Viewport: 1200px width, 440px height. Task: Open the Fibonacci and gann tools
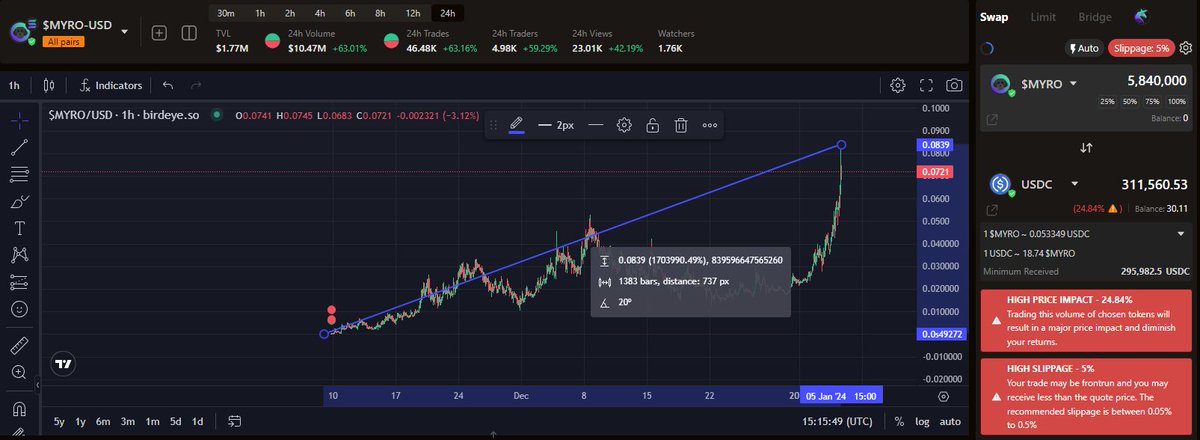19,175
